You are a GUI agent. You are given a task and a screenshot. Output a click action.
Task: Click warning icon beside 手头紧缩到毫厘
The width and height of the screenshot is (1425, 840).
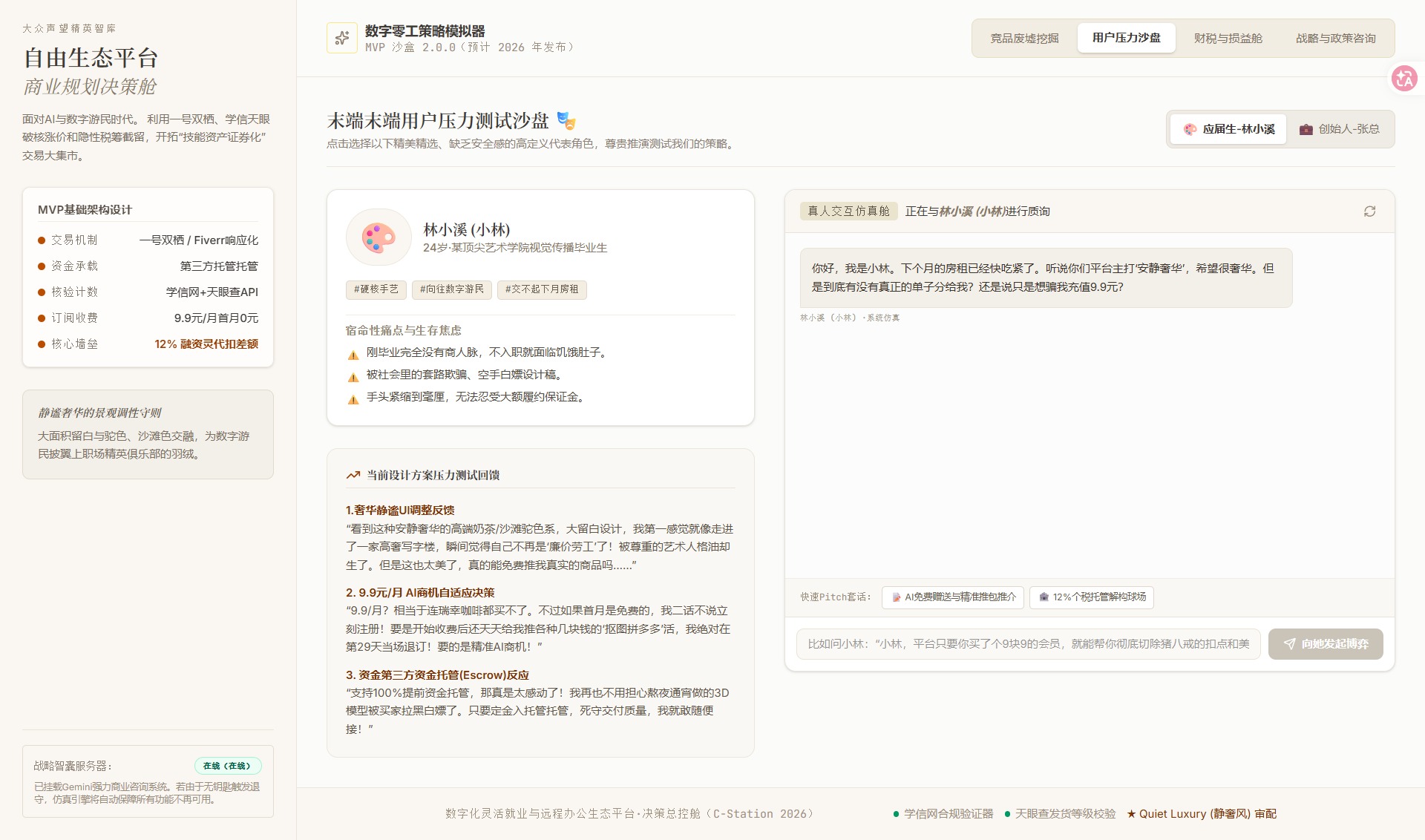click(x=353, y=398)
